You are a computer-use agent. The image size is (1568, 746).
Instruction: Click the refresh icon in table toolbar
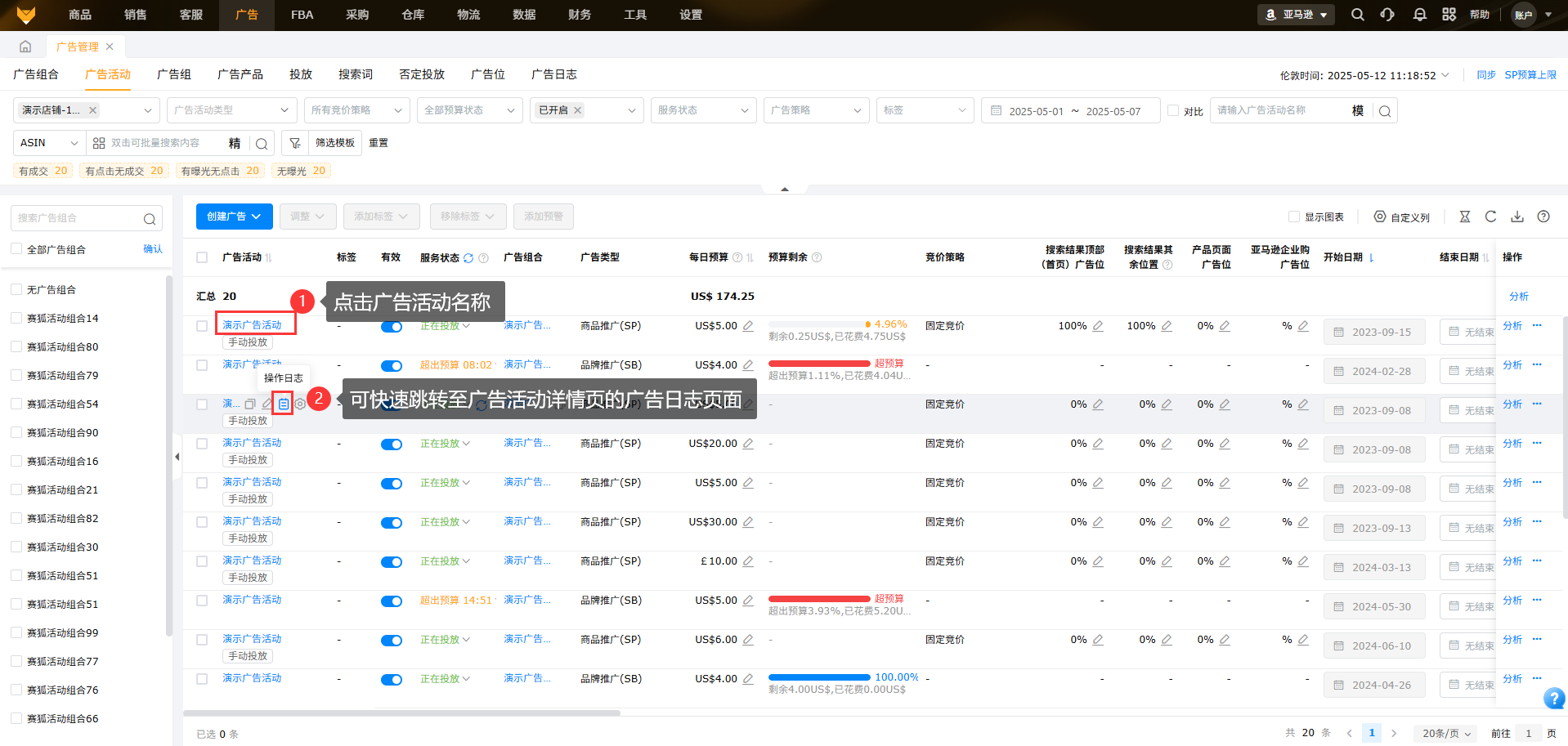pos(1490,217)
